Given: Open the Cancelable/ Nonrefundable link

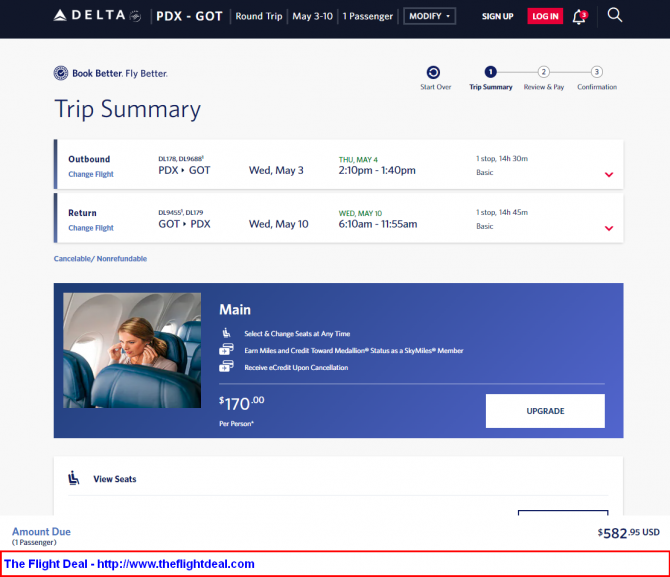Looking at the screenshot, I should click(100, 259).
